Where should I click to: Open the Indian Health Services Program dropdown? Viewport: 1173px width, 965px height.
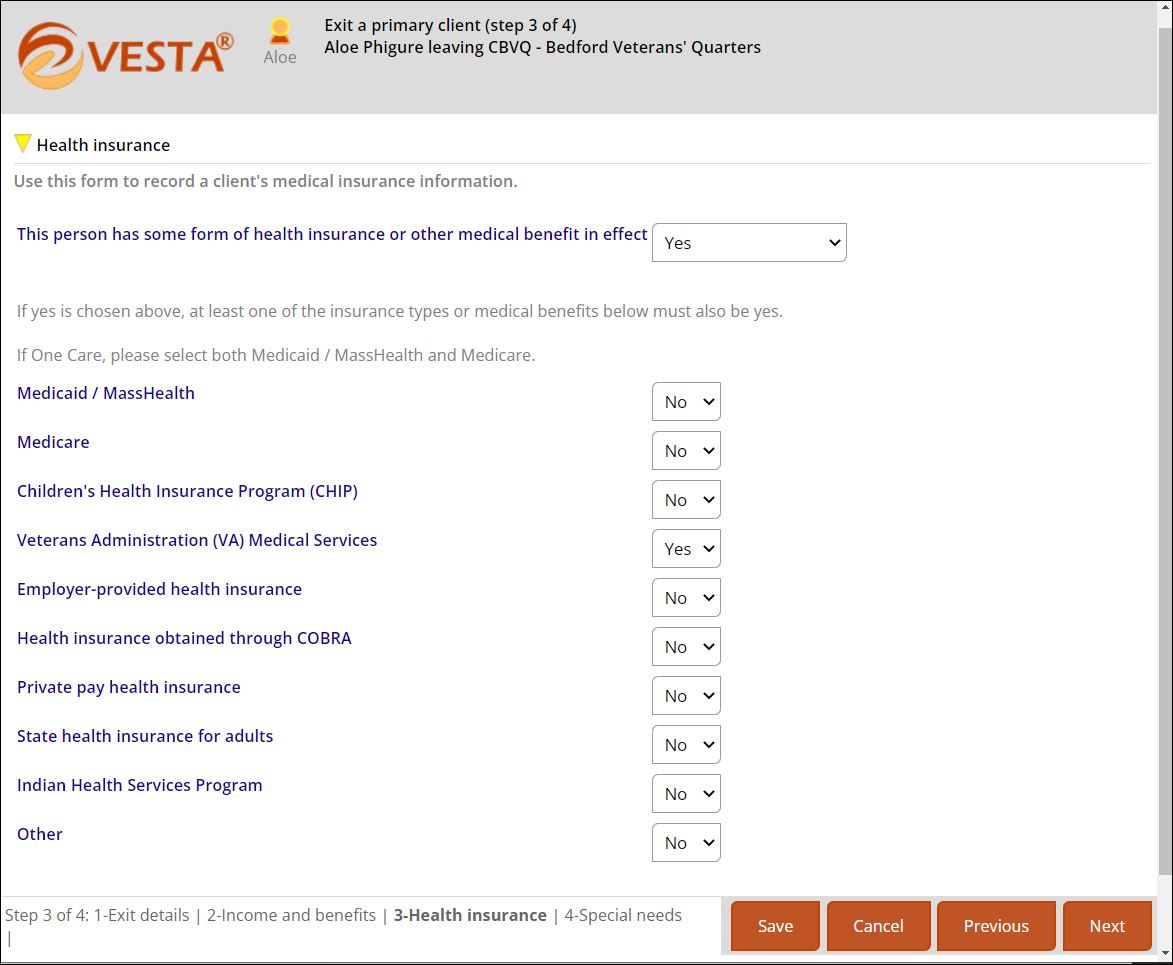click(x=686, y=794)
